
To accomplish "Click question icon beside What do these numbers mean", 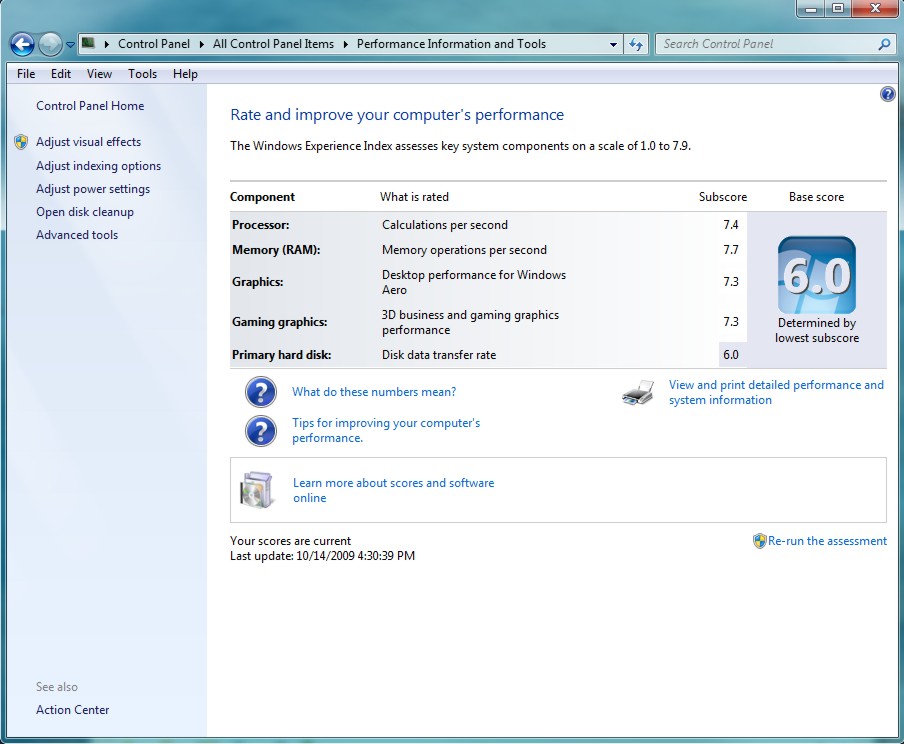I will [261, 392].
